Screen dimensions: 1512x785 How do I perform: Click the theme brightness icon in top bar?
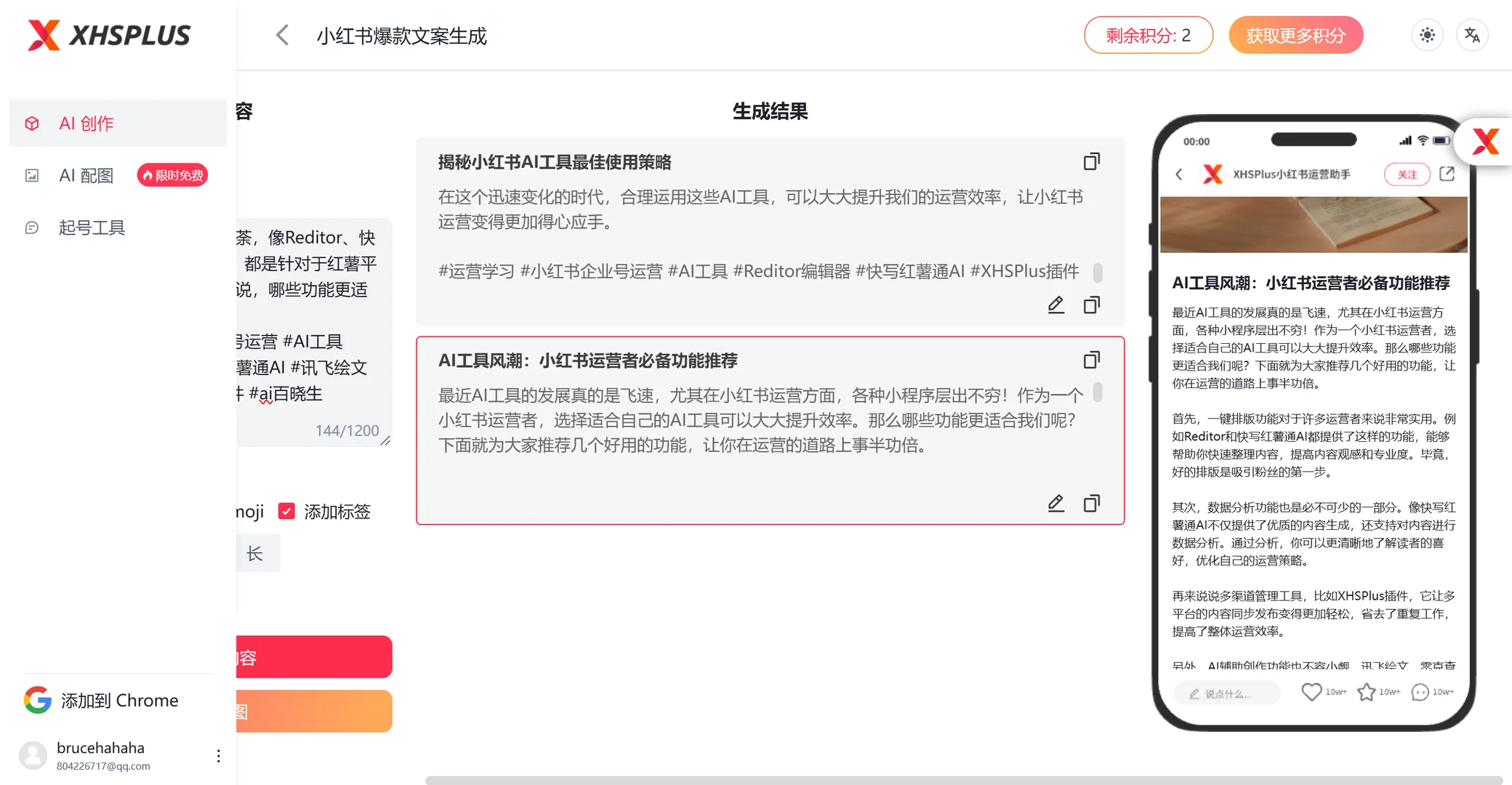(1426, 34)
